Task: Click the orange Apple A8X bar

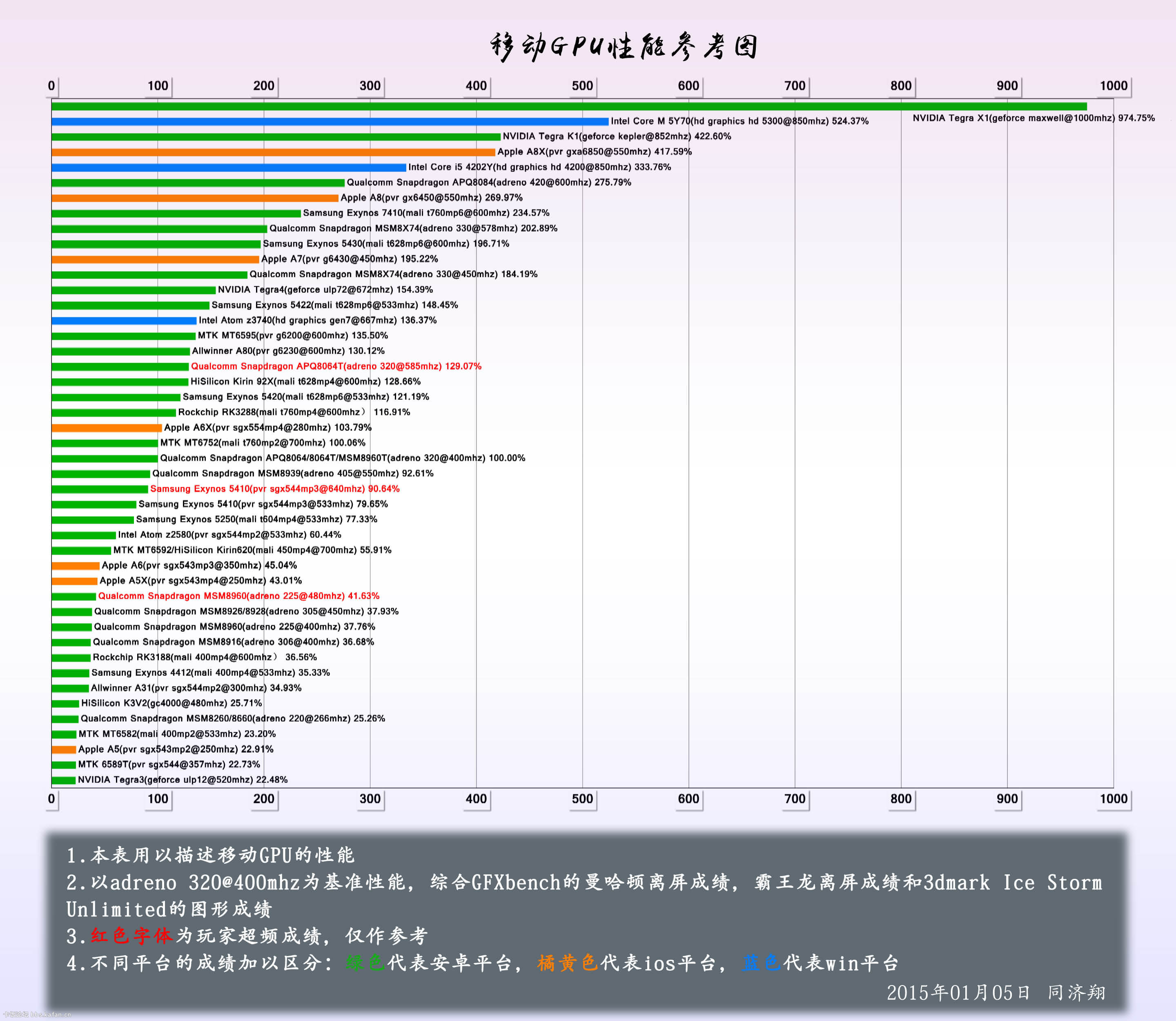Action: [x=273, y=152]
